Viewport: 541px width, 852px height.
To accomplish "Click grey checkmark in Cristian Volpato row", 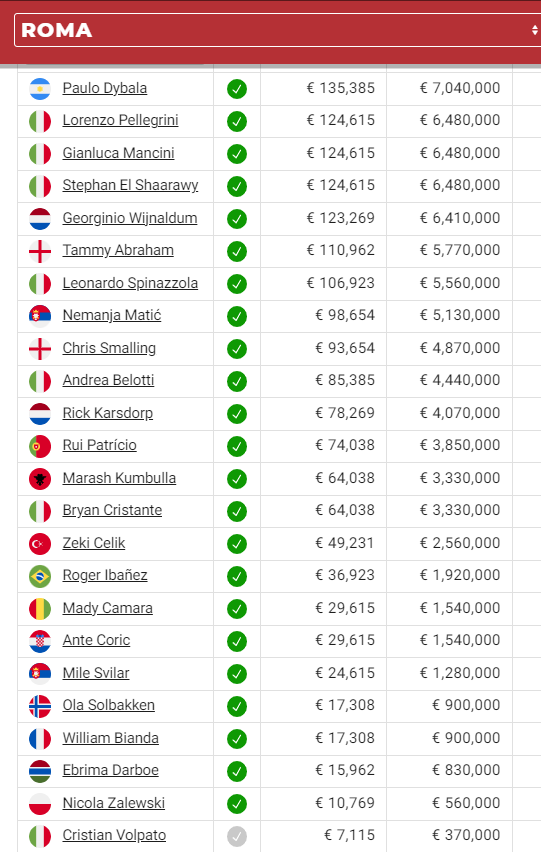I will (237, 836).
